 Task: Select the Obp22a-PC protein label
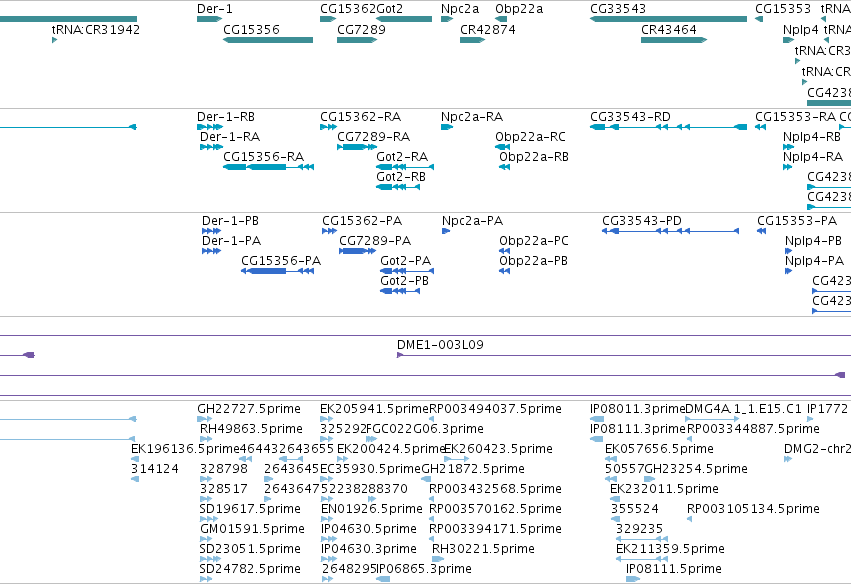[534, 241]
